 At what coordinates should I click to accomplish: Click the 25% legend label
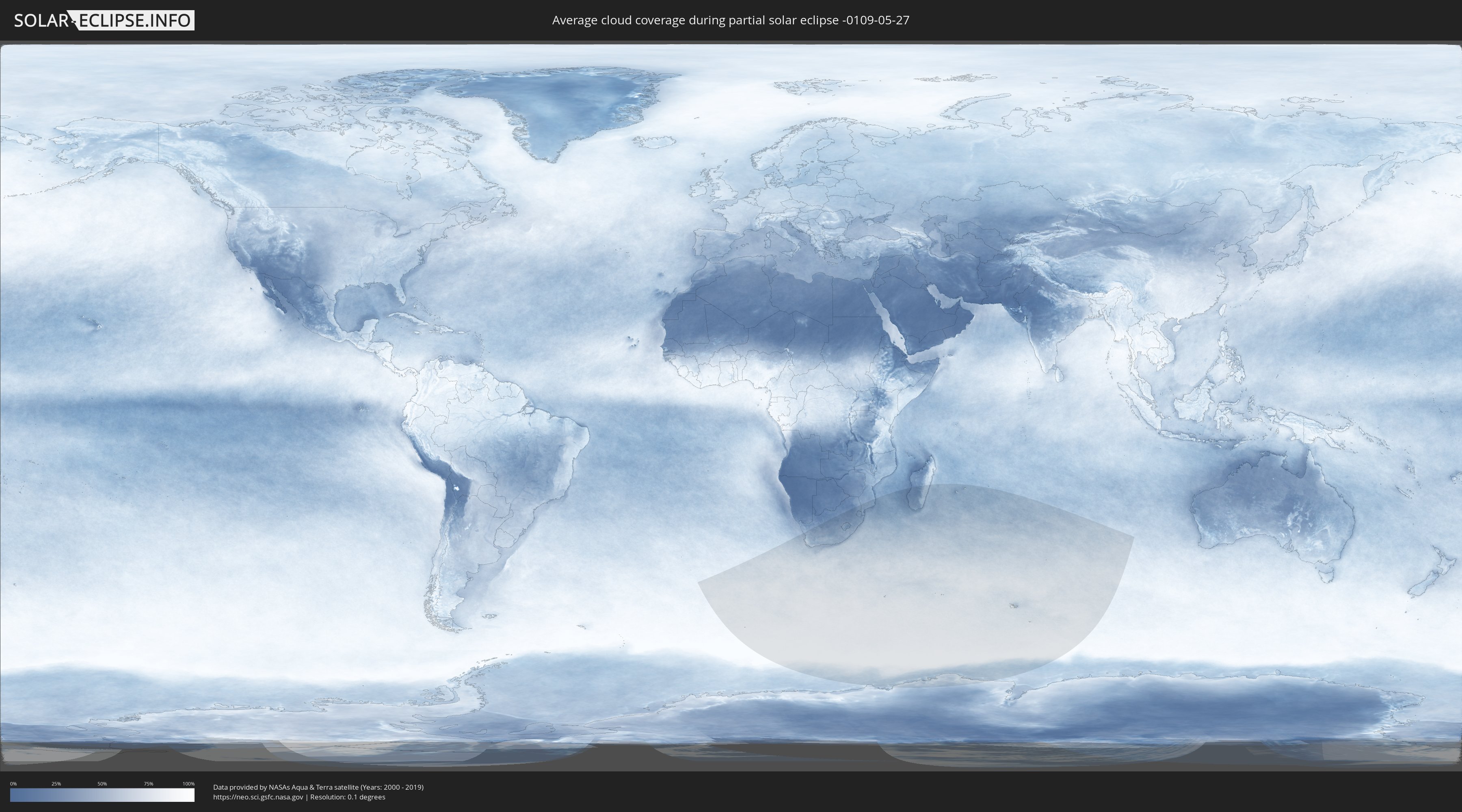56,784
